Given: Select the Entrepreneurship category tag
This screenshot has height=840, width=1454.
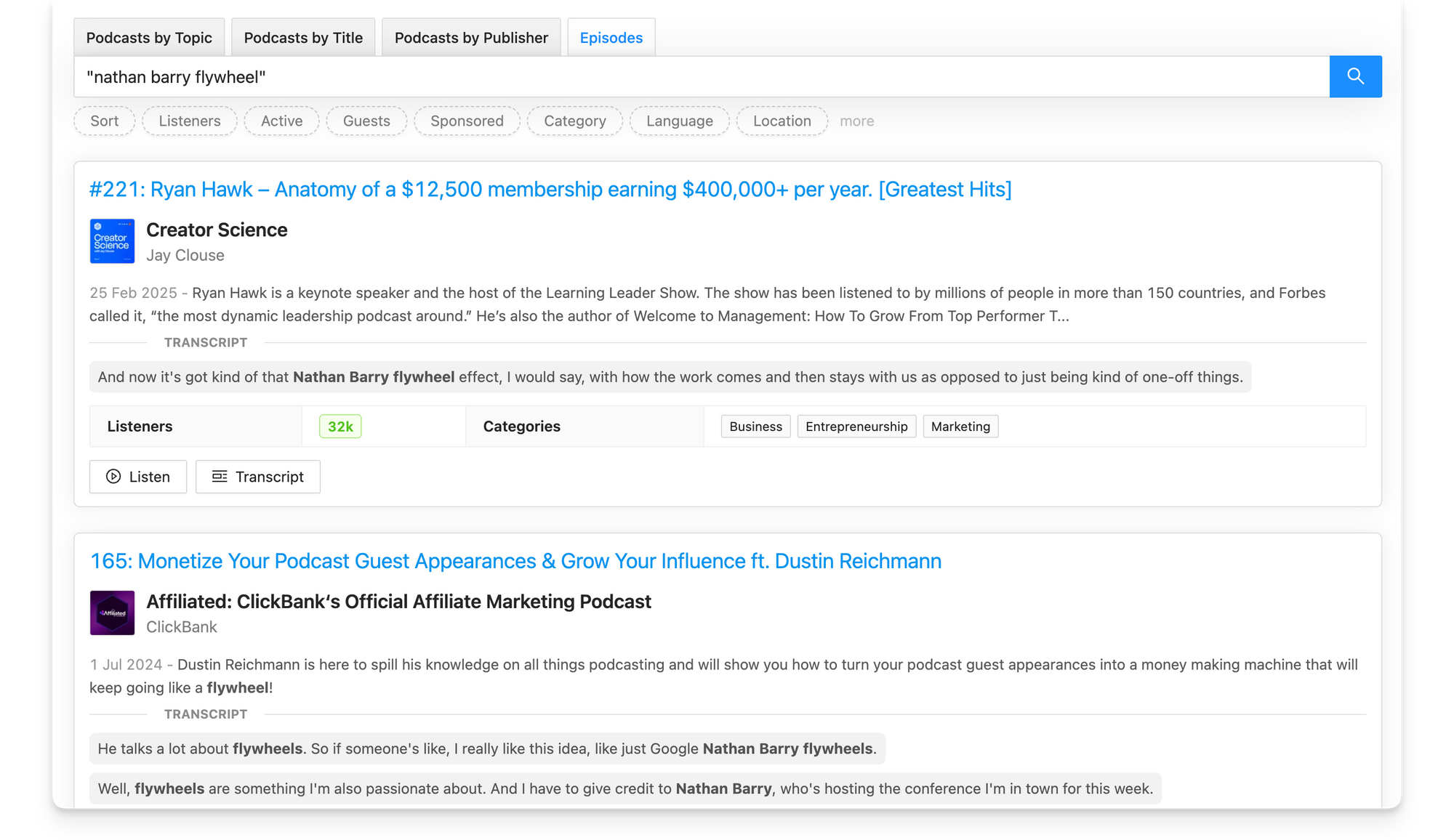Looking at the screenshot, I should click(856, 426).
